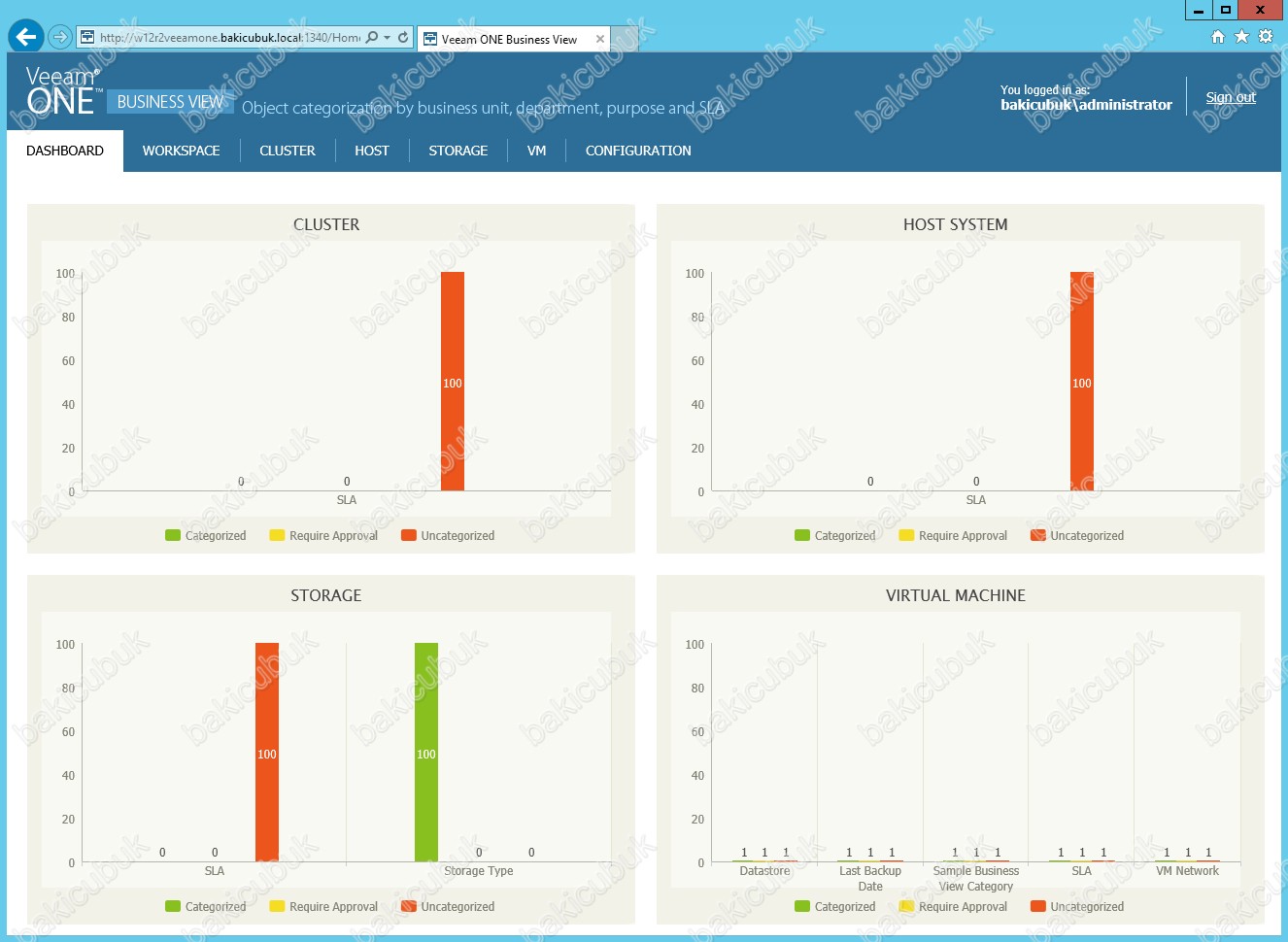Viewport: 1288px width, 942px height.
Task: Click the HOST SYSTEM panel title
Action: click(956, 224)
